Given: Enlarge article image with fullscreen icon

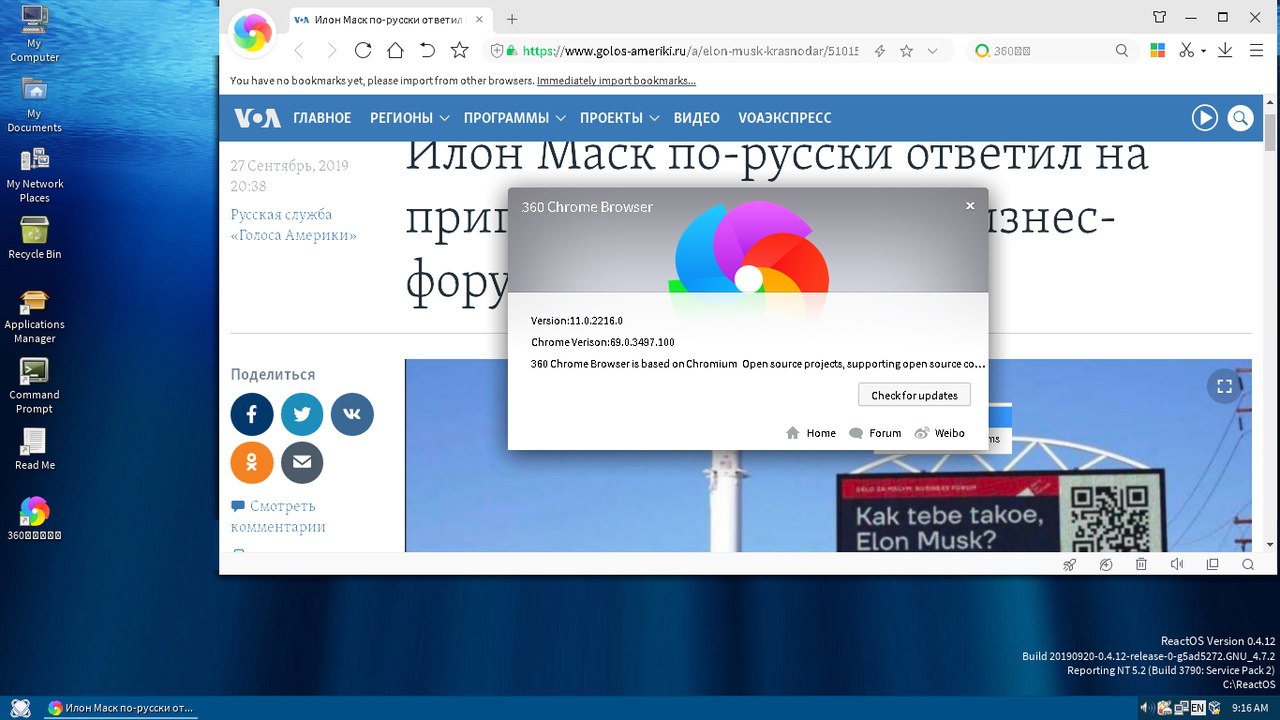Looking at the screenshot, I should (1224, 386).
